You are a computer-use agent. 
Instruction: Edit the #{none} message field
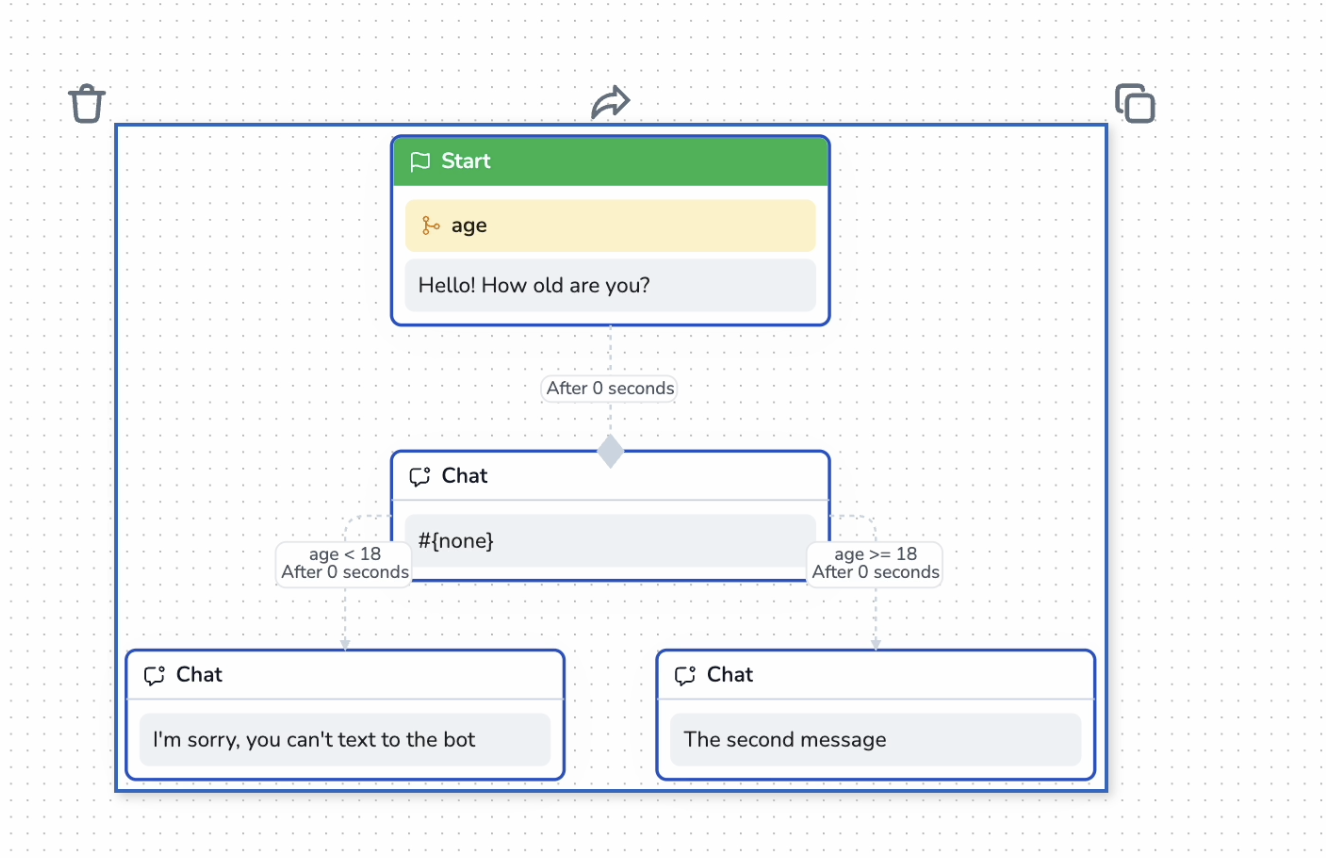coord(610,541)
